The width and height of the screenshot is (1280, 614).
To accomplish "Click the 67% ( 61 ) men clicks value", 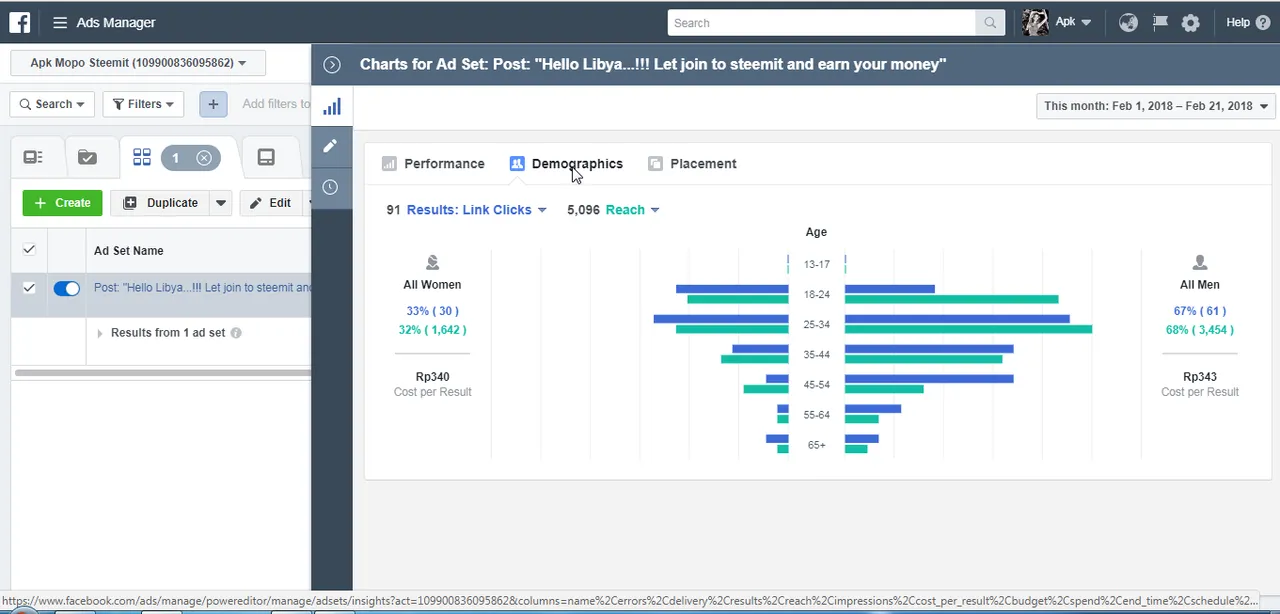I will point(1200,311).
